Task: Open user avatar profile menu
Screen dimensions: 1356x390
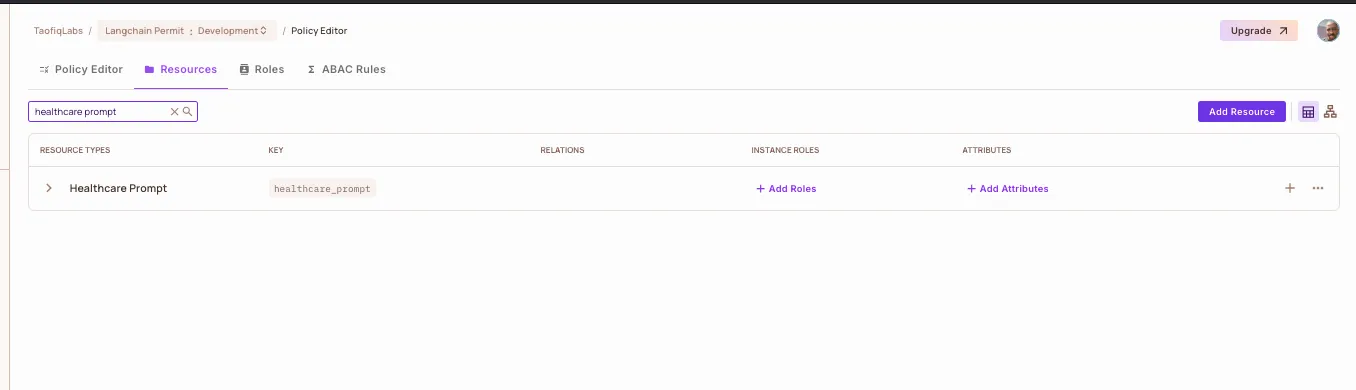Action: (1328, 31)
